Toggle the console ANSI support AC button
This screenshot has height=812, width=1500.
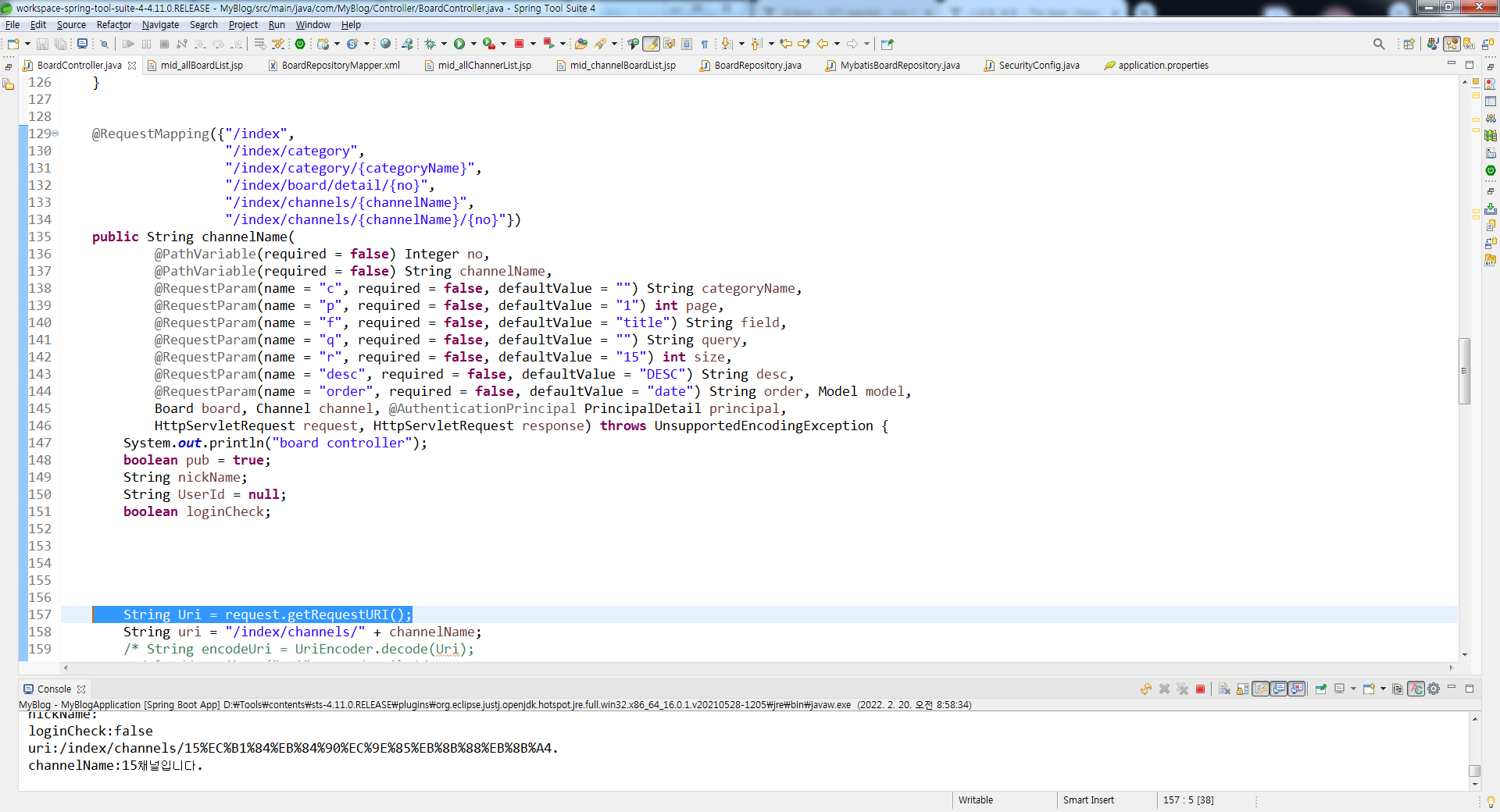click(x=1416, y=689)
